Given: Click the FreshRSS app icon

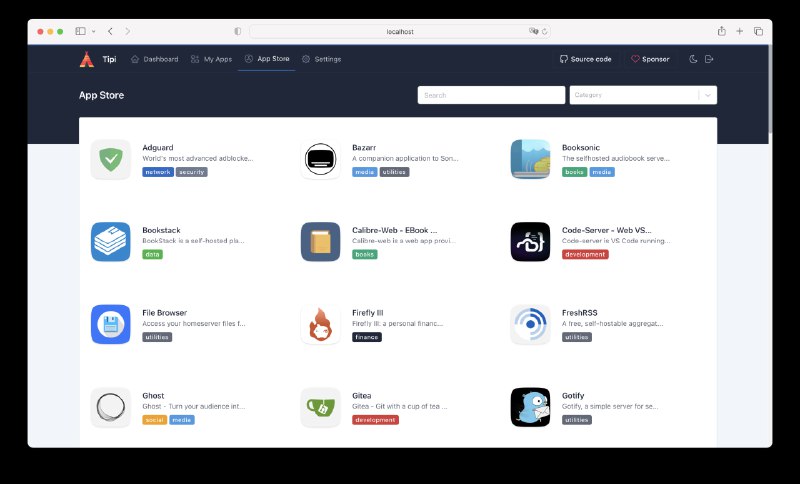Looking at the screenshot, I should tap(530, 325).
